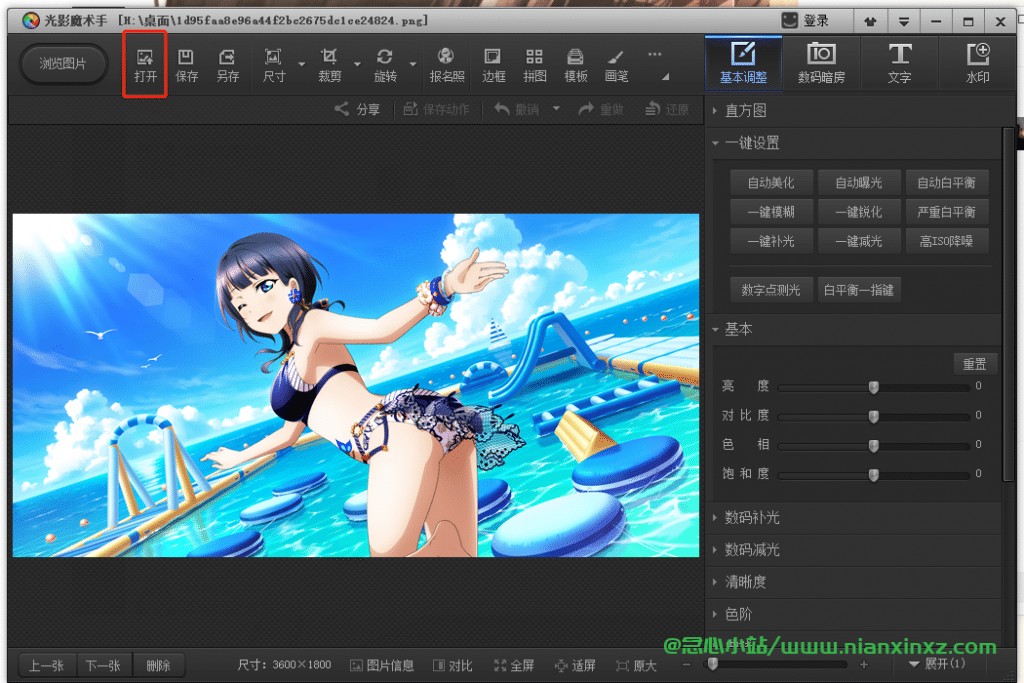Open the 报名照 ID photo tool
This screenshot has height=683, width=1024.
tap(447, 65)
